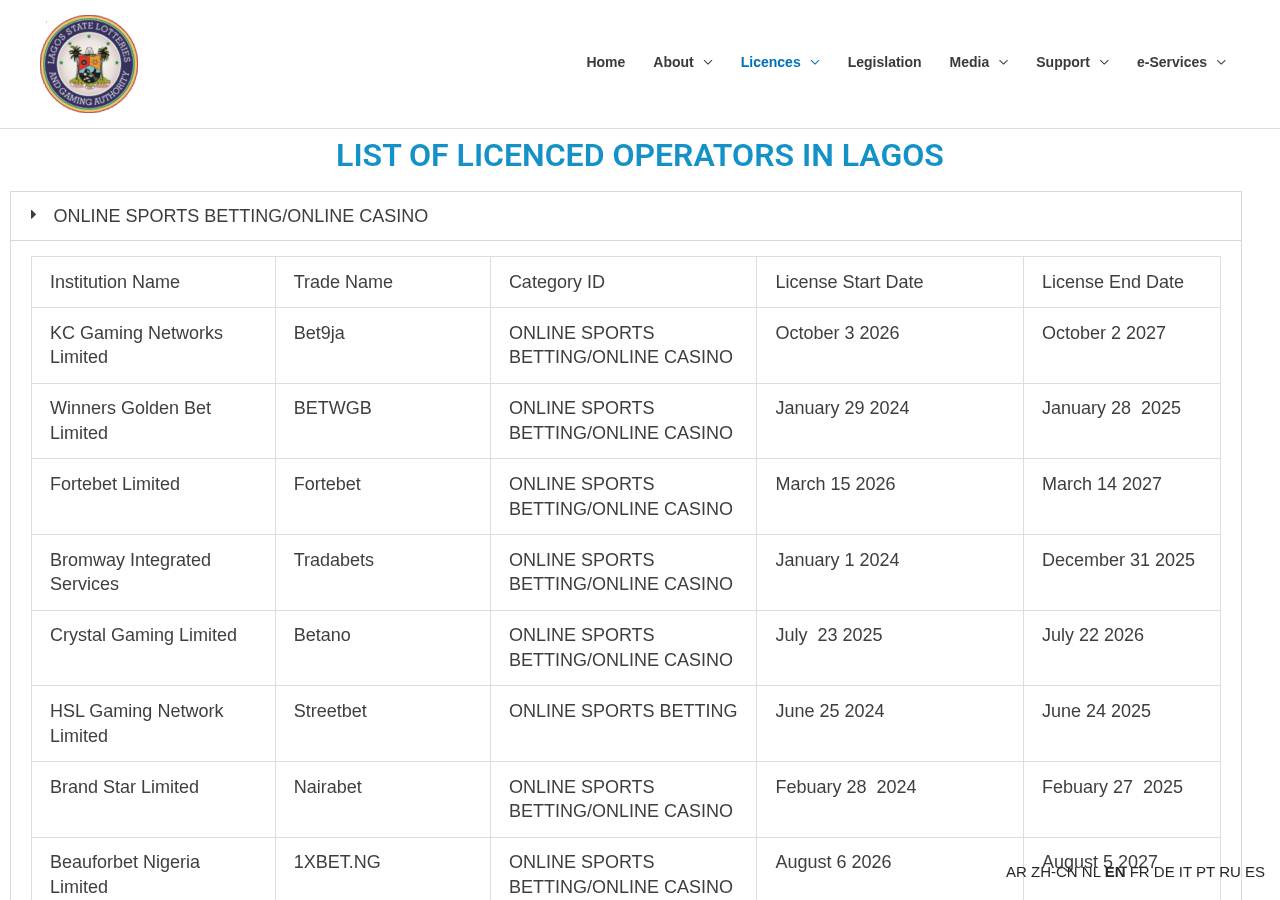Switch language to IT
Image resolution: width=1280 pixels, height=900 pixels.
(x=1185, y=872)
